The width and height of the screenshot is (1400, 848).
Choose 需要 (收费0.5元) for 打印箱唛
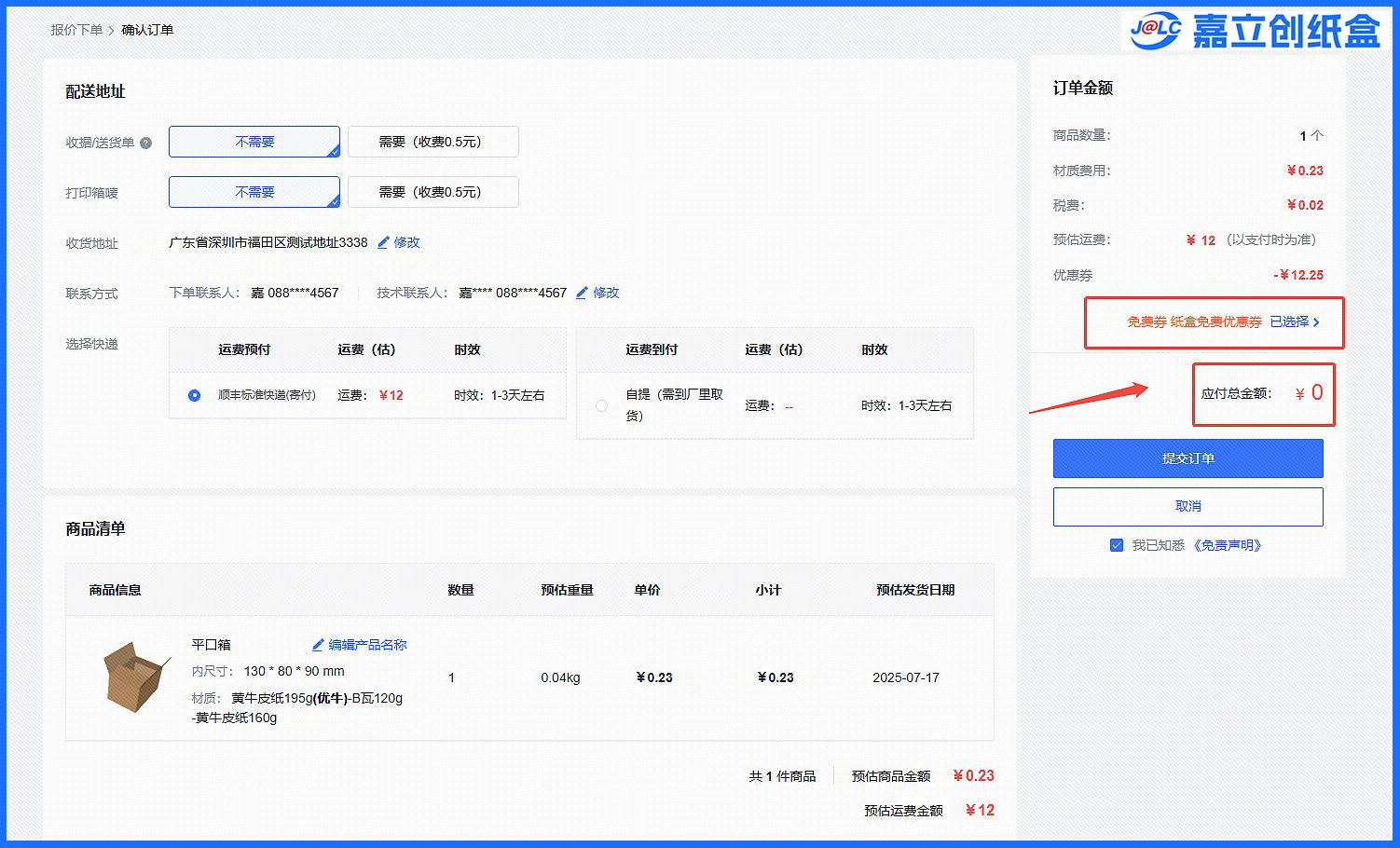point(432,192)
